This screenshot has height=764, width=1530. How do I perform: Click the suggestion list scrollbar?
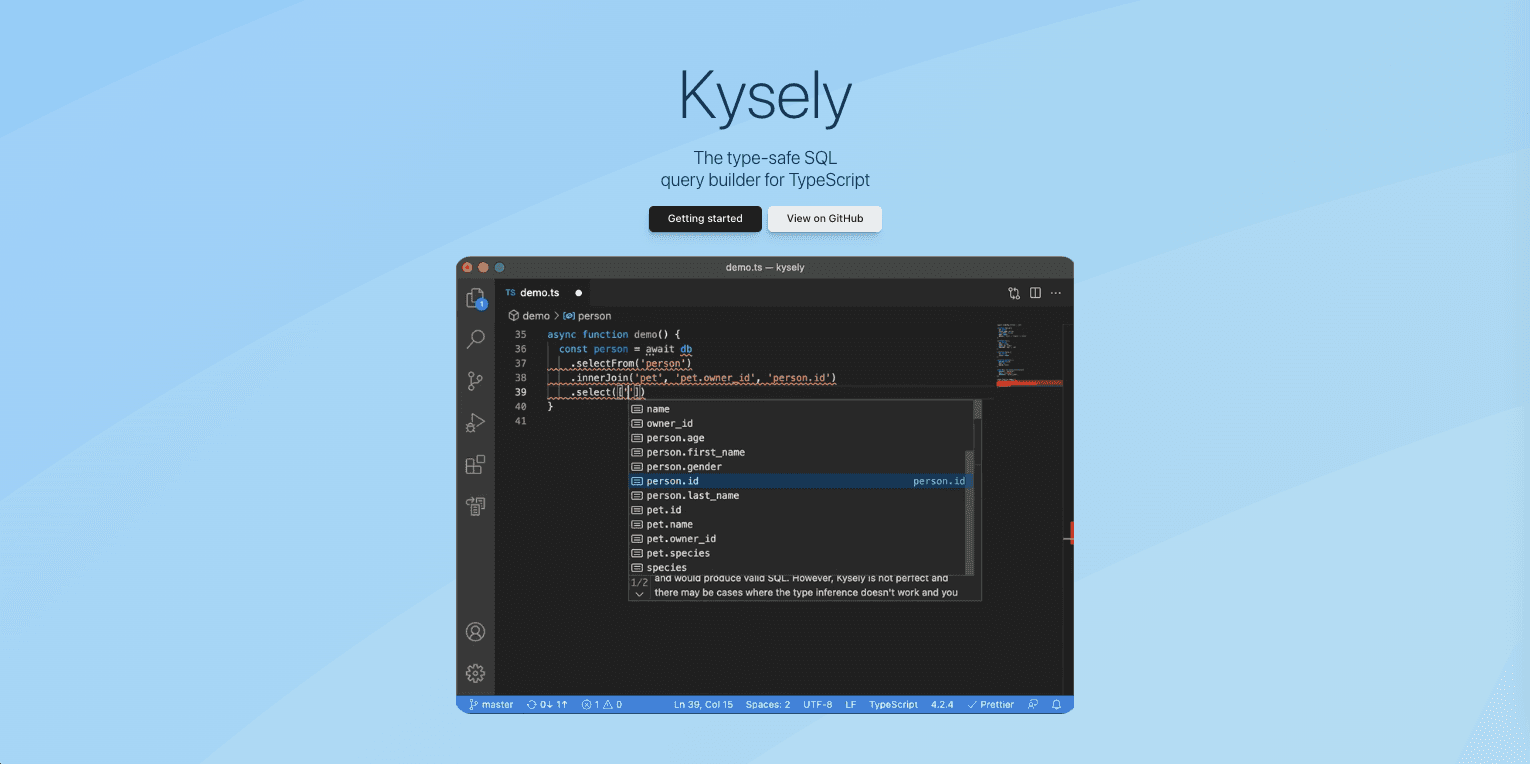coord(969,511)
